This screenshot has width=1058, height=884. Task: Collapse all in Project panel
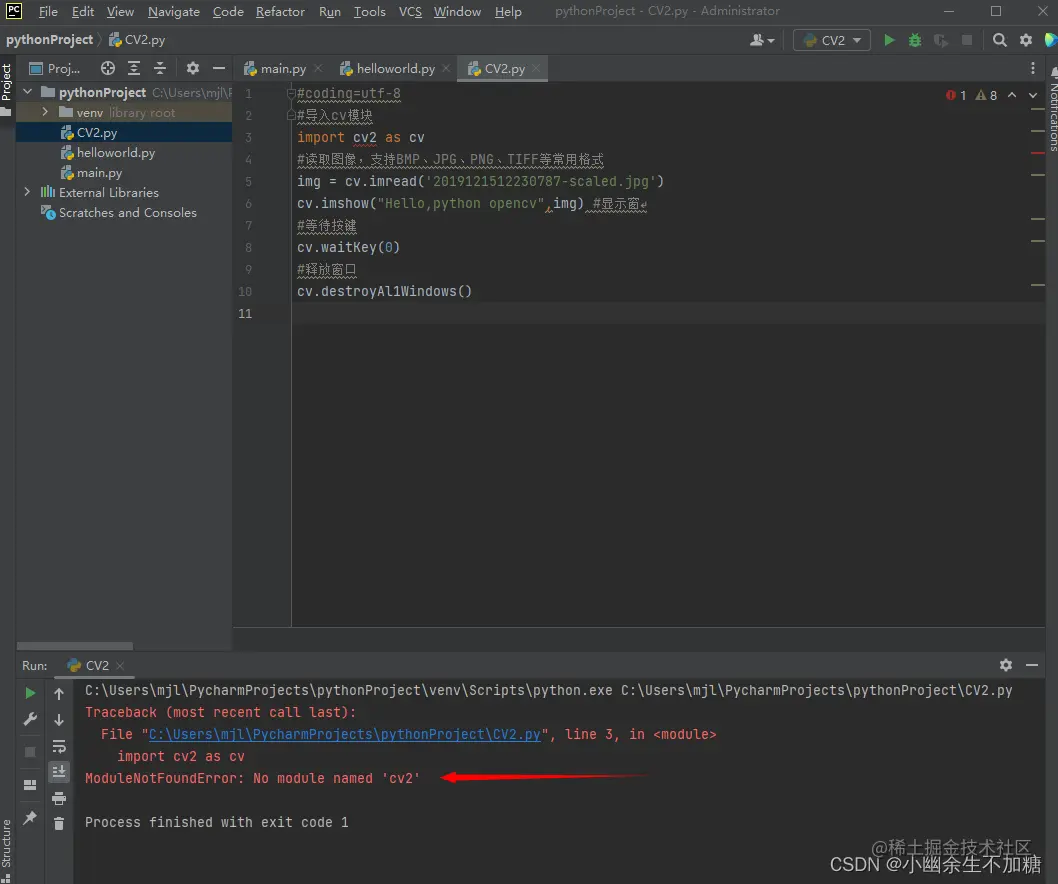160,68
